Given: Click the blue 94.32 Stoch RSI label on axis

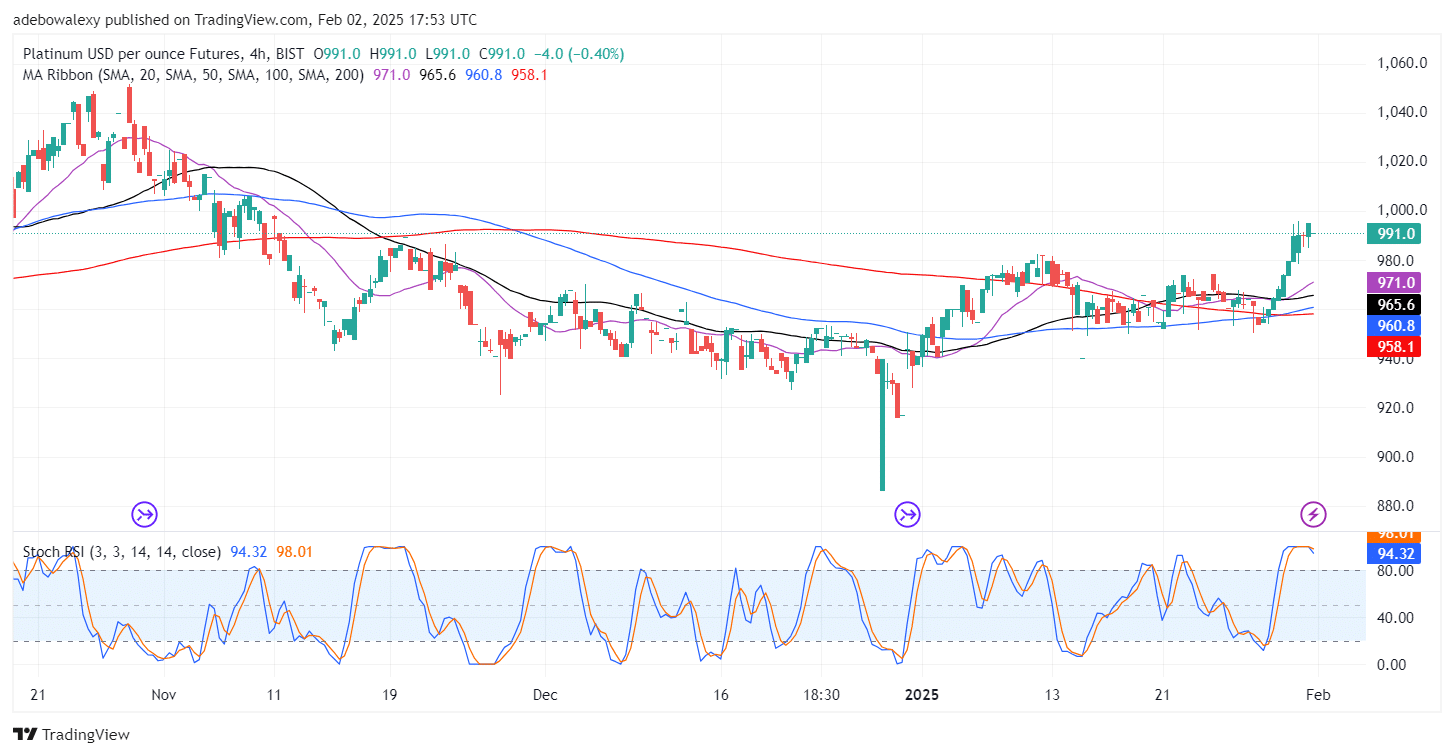Looking at the screenshot, I should 1396,553.
